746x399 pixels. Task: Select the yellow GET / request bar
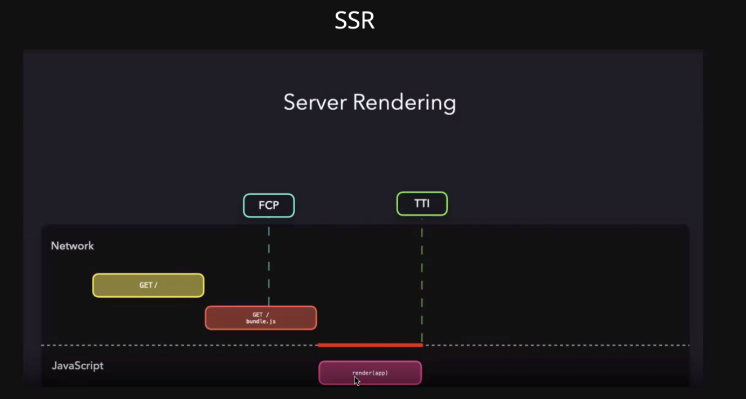pos(148,285)
